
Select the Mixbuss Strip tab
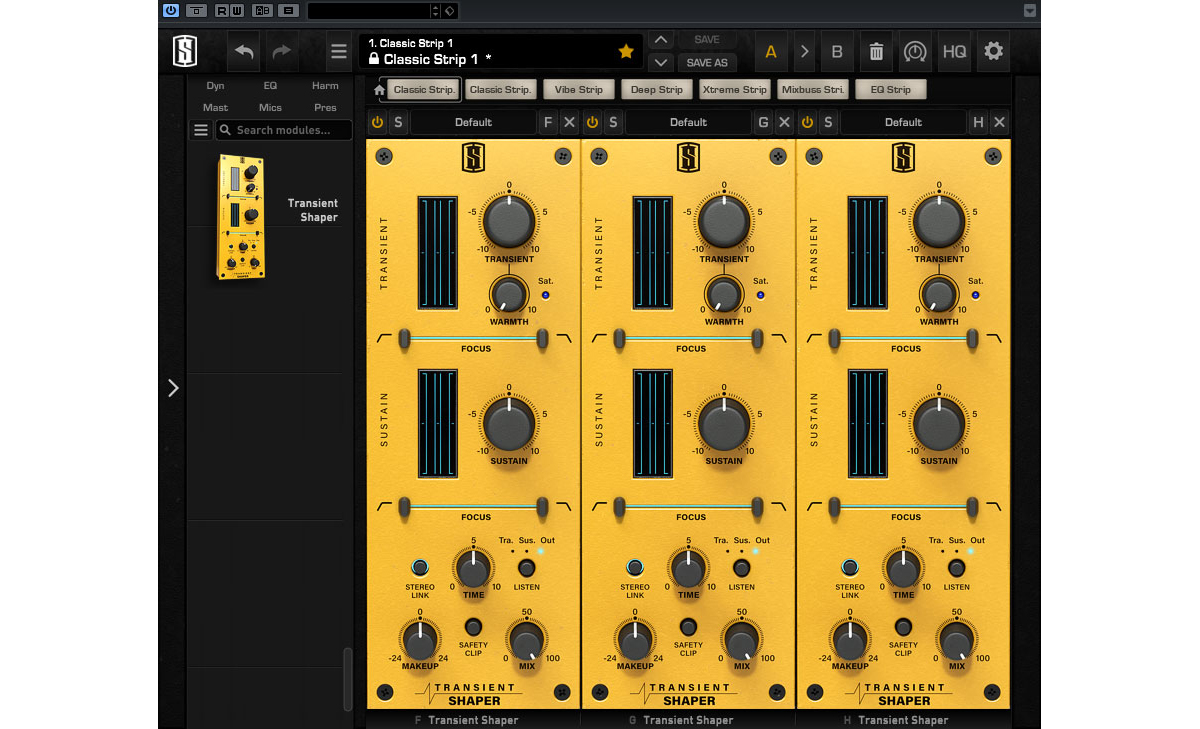[x=813, y=90]
